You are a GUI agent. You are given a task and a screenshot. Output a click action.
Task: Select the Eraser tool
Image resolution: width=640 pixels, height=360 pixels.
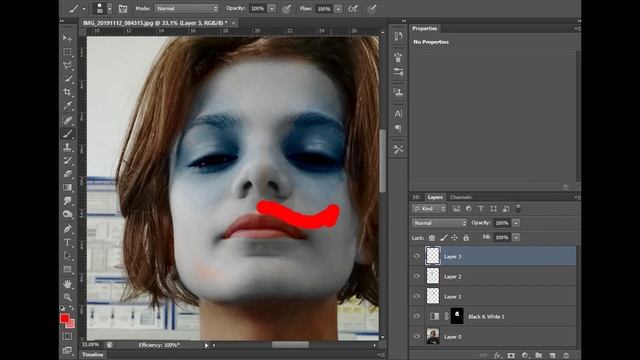67,174
